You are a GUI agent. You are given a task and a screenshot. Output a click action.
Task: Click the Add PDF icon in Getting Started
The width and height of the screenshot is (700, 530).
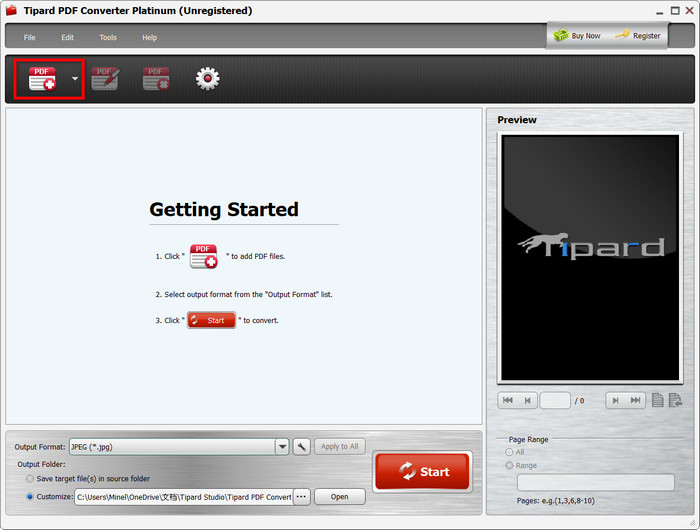coord(204,256)
